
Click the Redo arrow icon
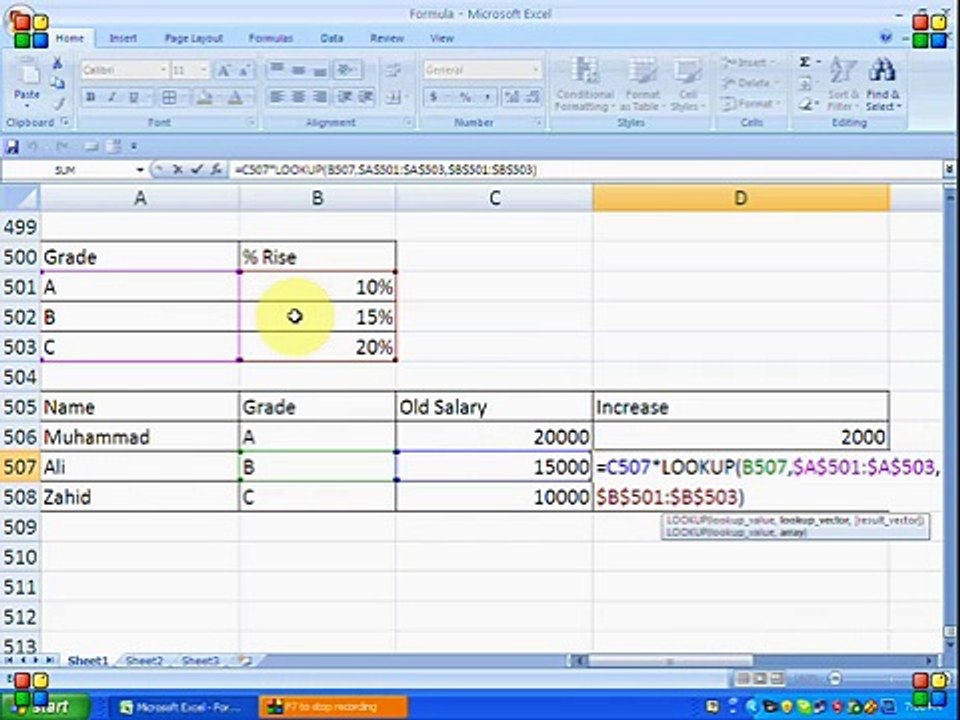(62, 147)
